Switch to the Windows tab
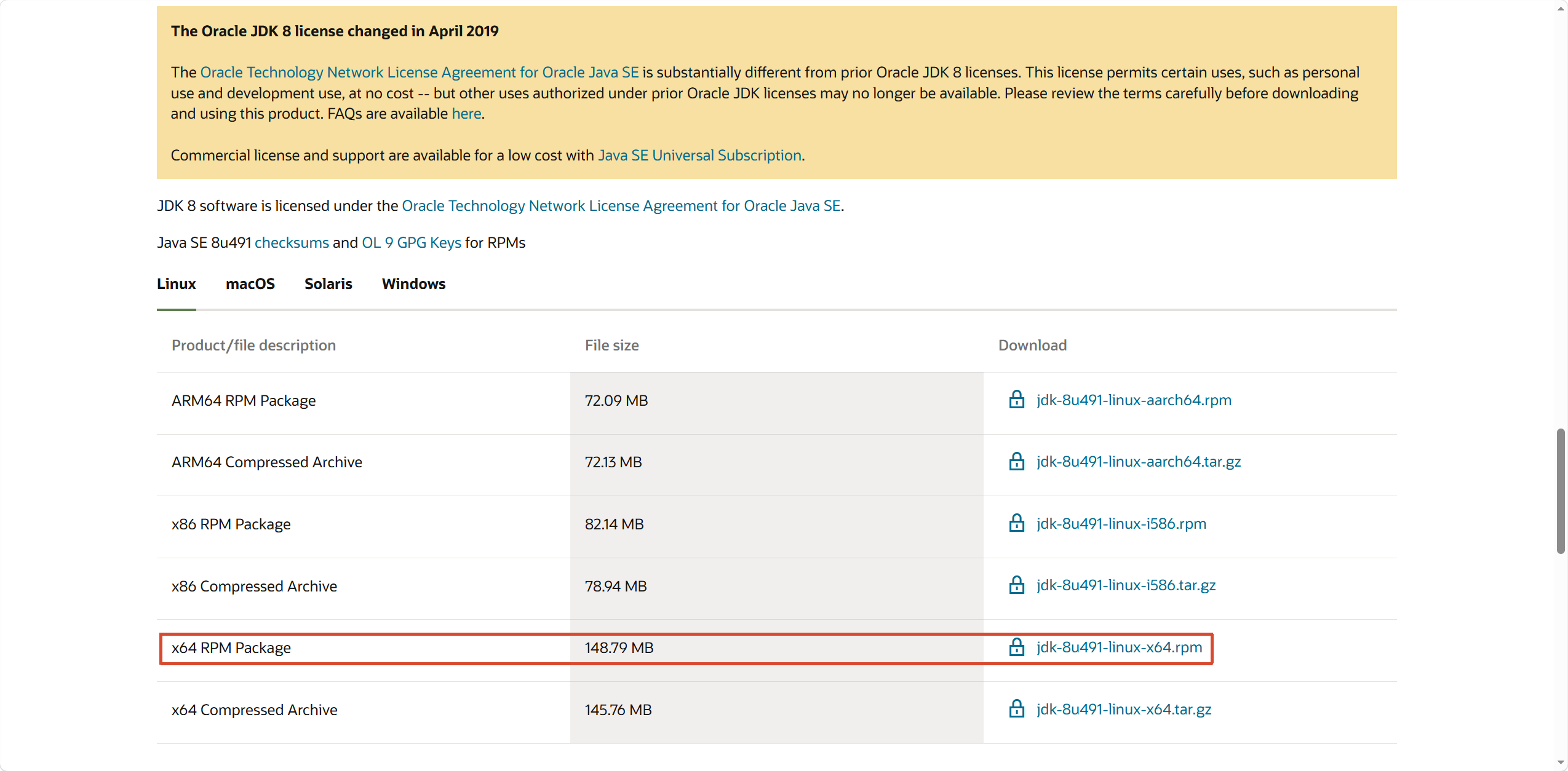This screenshot has height=771, width=1568. click(413, 283)
